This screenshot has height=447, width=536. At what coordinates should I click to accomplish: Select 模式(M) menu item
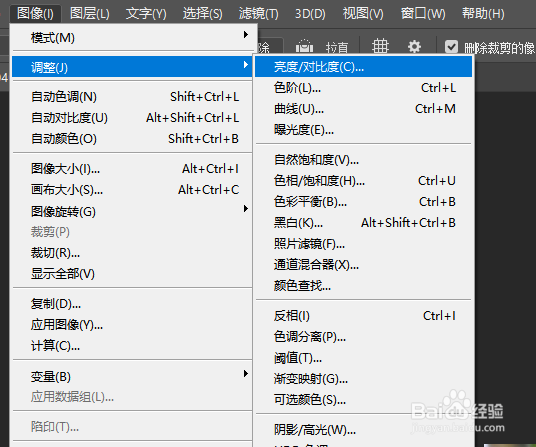click(x=132, y=38)
